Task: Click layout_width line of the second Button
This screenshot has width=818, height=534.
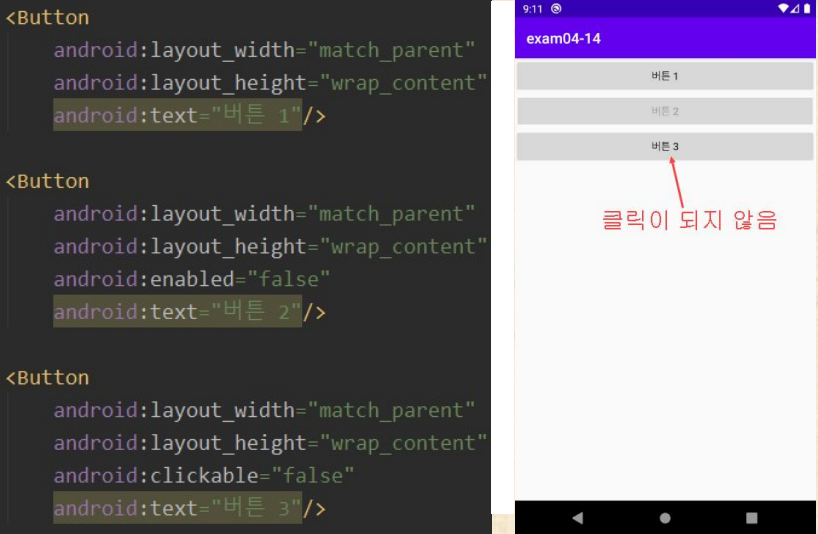Action: coord(264,214)
